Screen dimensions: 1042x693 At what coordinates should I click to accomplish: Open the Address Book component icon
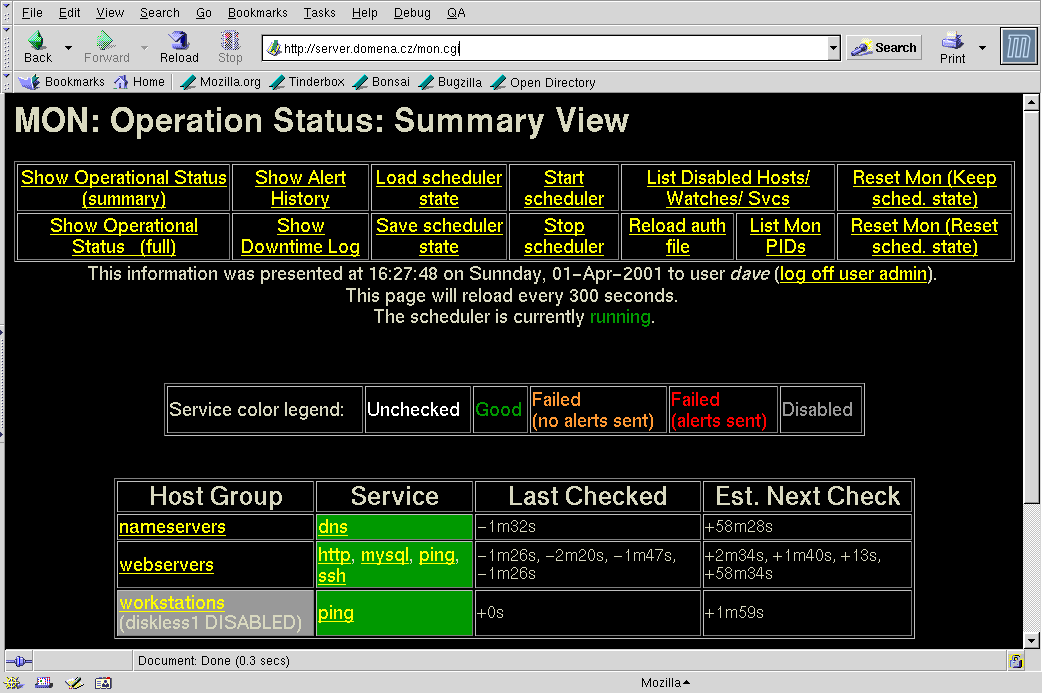[103, 683]
